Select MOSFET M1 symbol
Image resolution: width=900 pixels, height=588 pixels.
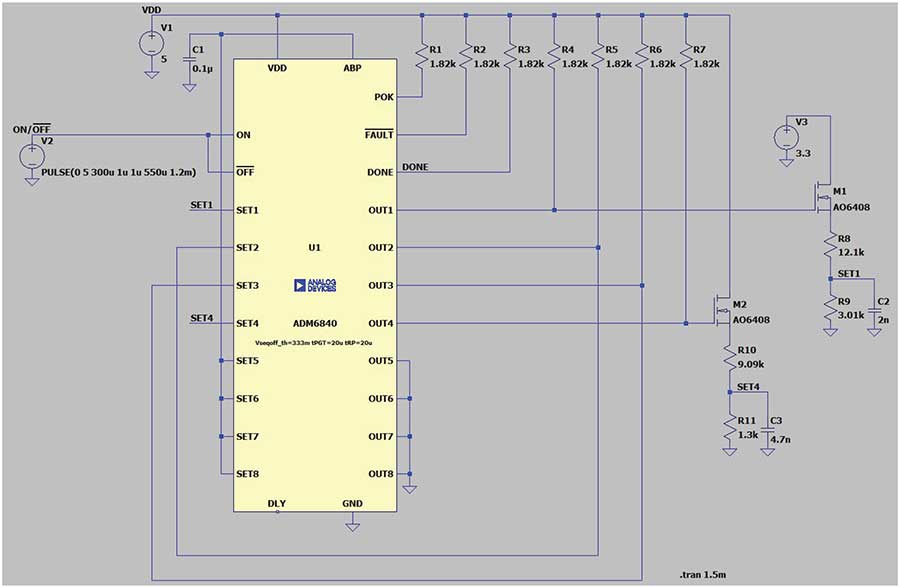(823, 199)
